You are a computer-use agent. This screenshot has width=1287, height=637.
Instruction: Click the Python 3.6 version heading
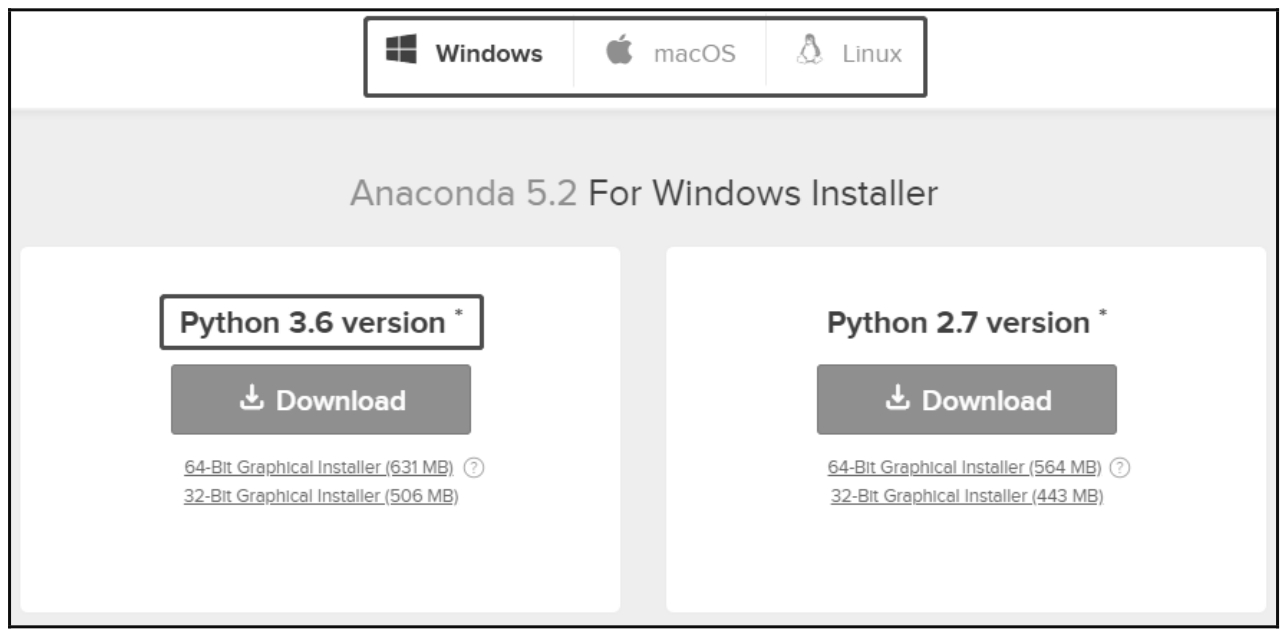(312, 323)
